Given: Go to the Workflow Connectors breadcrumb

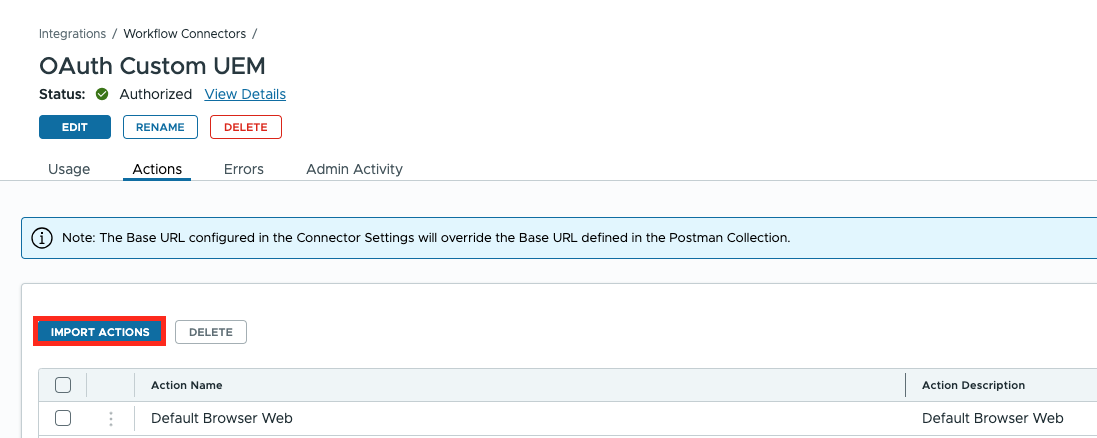Looking at the screenshot, I should [185, 33].
